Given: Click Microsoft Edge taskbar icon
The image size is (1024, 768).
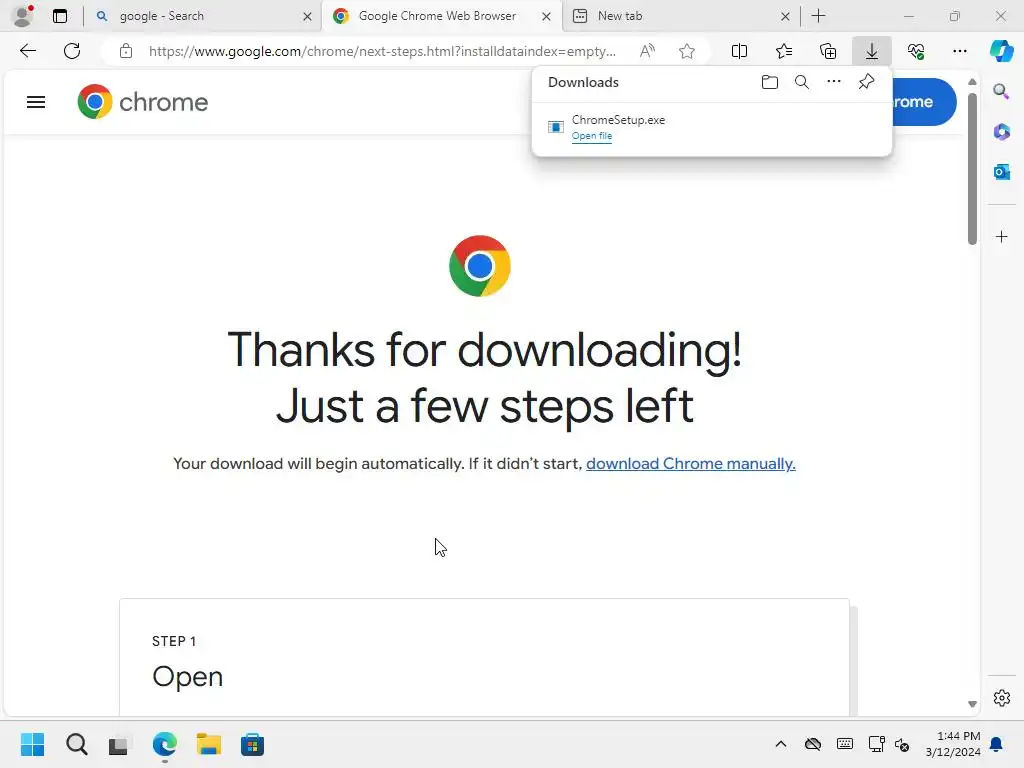Looking at the screenshot, I should [165, 744].
